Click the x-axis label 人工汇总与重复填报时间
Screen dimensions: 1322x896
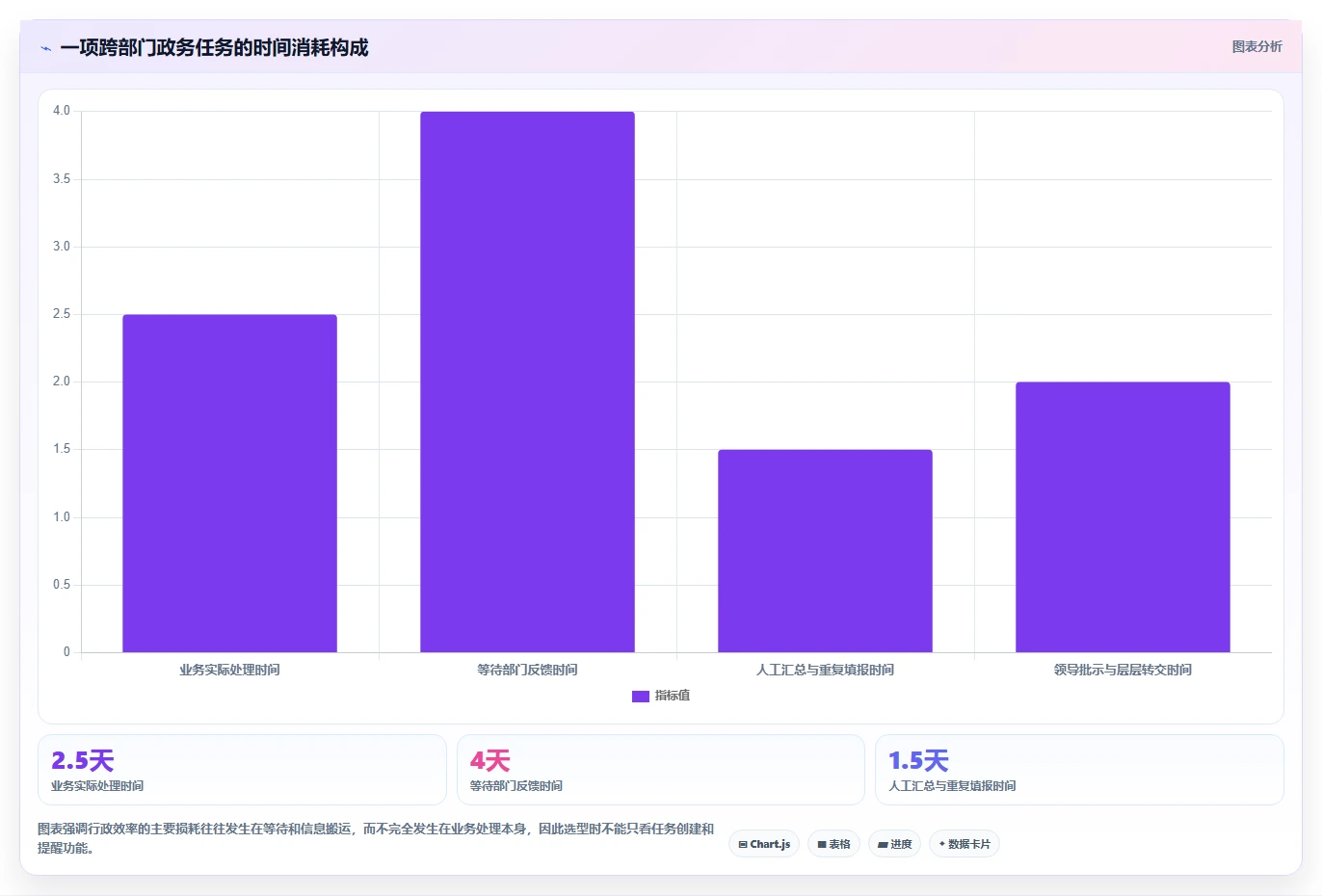point(825,670)
